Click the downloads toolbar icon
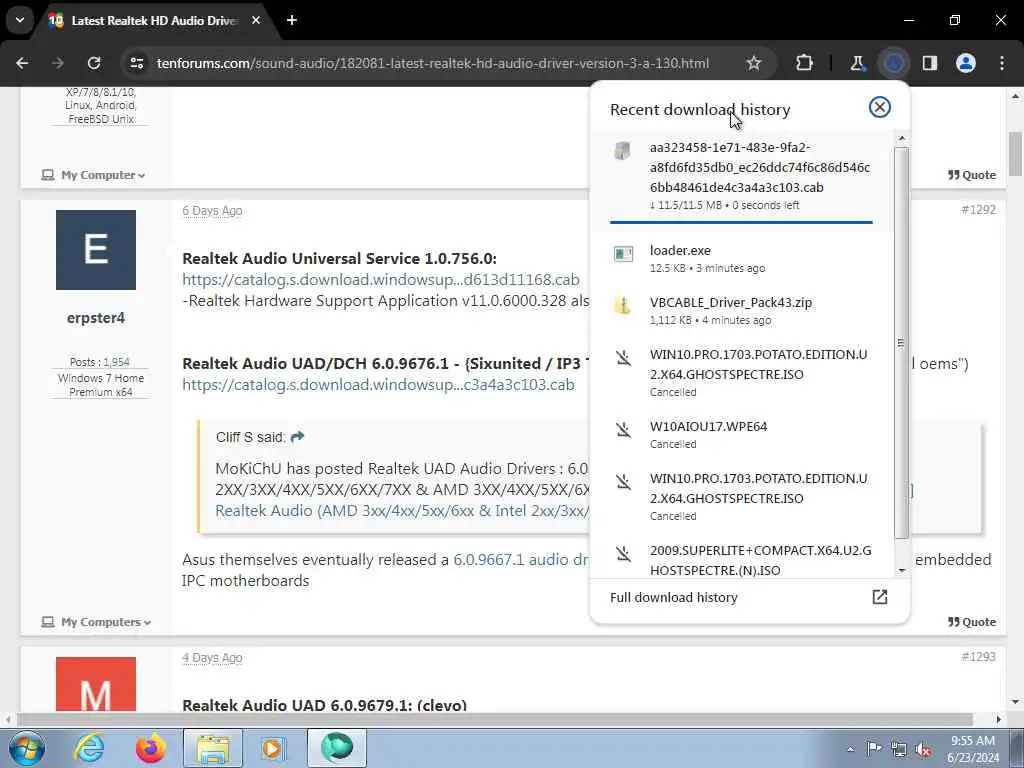 893,63
